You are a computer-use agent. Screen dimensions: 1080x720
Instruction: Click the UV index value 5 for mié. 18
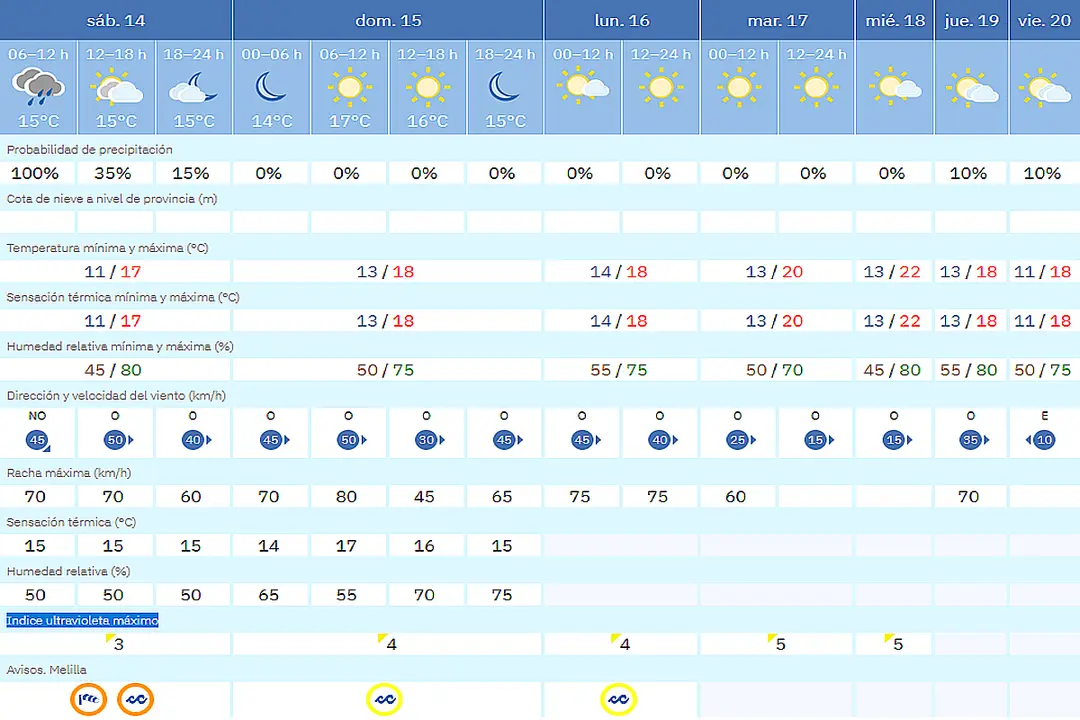tap(898, 644)
